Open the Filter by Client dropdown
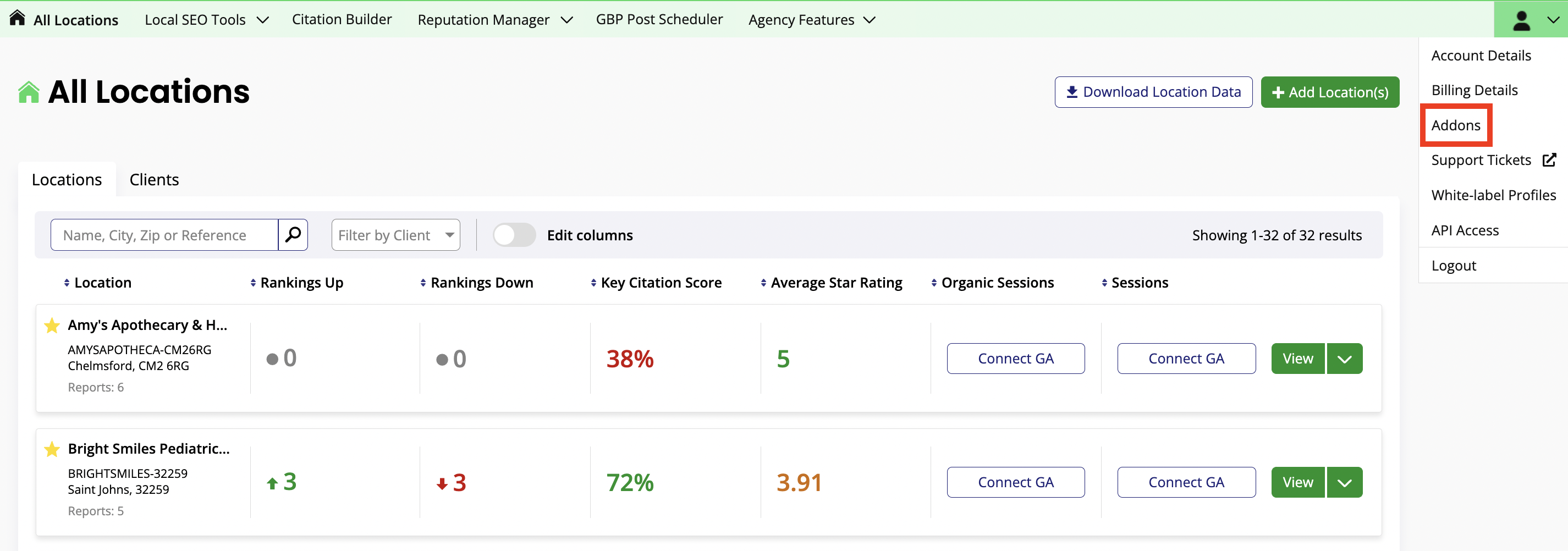Image resolution: width=1568 pixels, height=551 pixels. pos(395,235)
